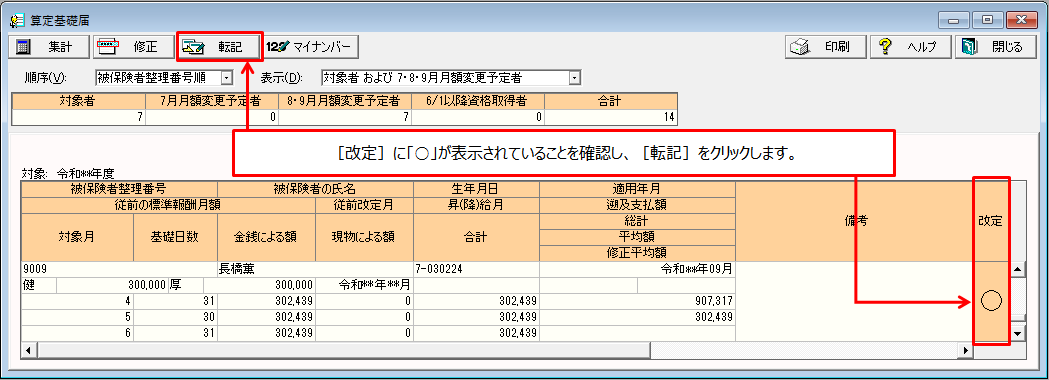The image size is (1049, 380).
Task: Select the 長橋薫 name cell
Action: pyautogui.click(x=316, y=269)
